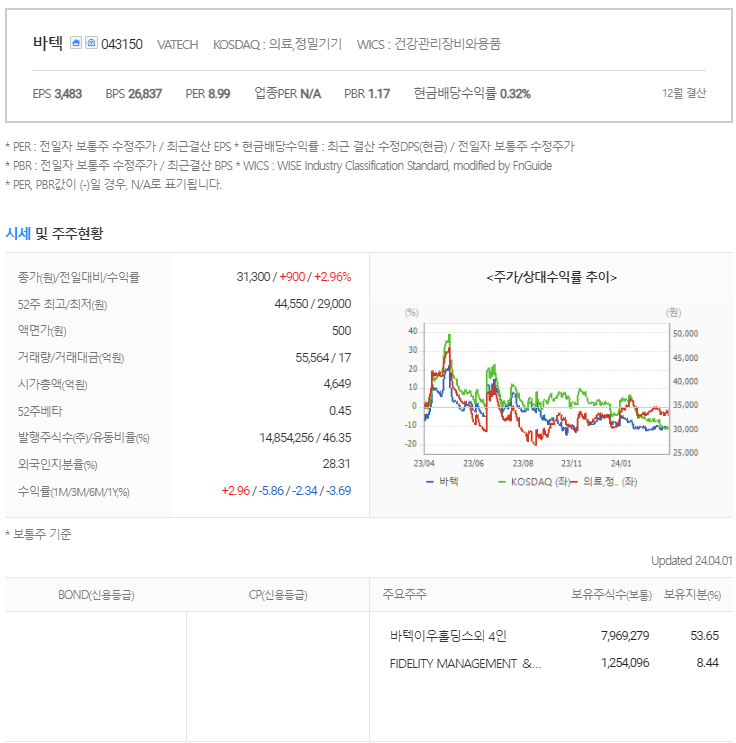736x743 pixels.
Task: Click the 50,000 right axis label
Action: 685,334
